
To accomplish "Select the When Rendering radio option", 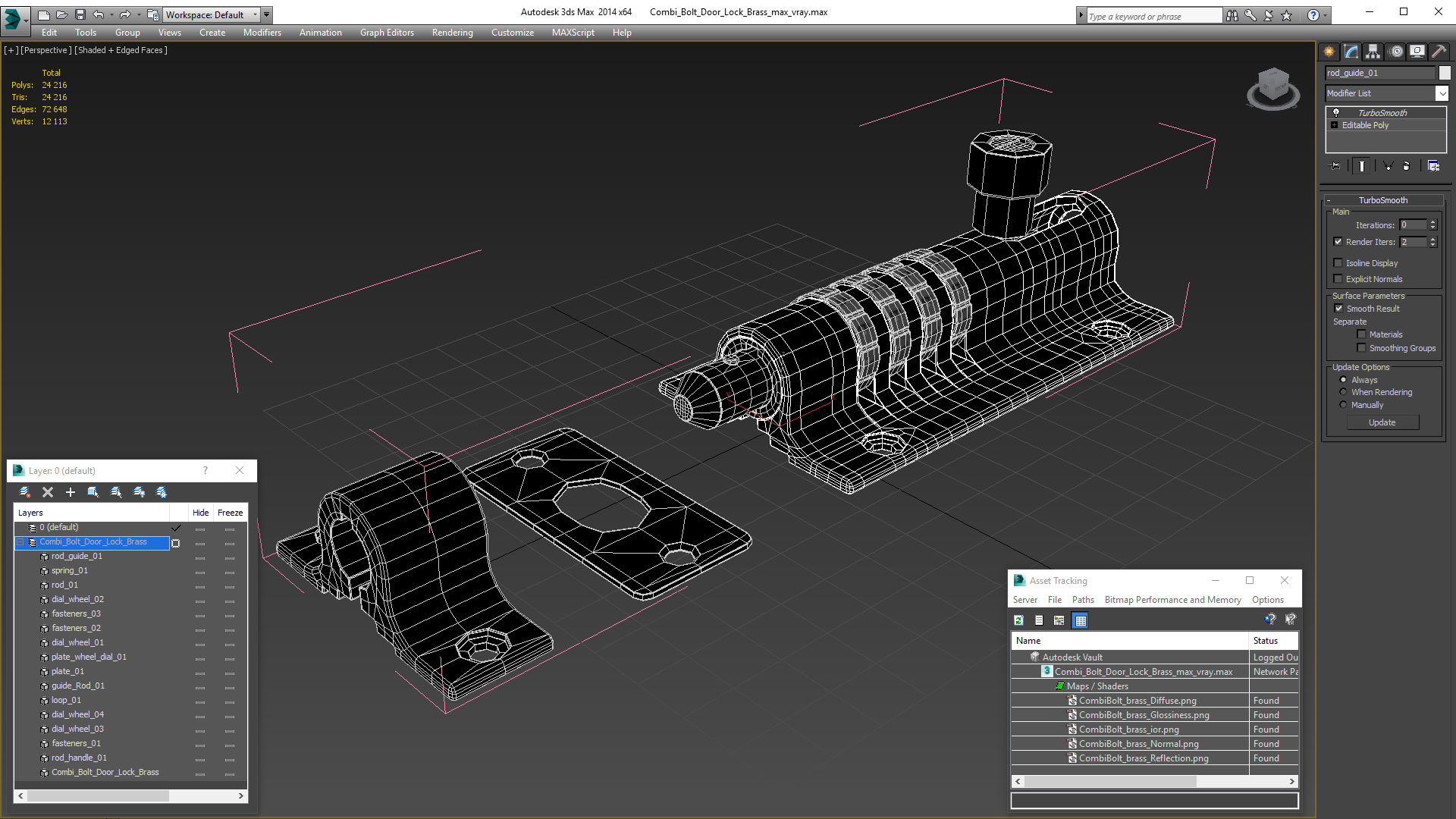I will coord(1343,392).
